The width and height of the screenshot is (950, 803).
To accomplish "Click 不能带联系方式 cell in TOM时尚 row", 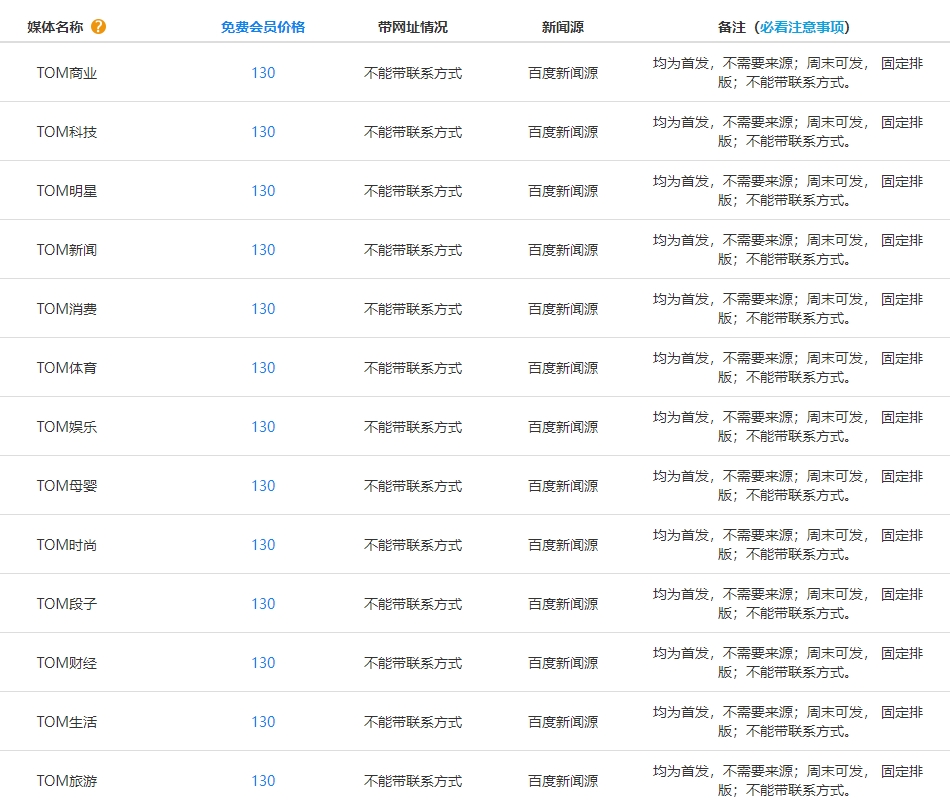I will 413,545.
